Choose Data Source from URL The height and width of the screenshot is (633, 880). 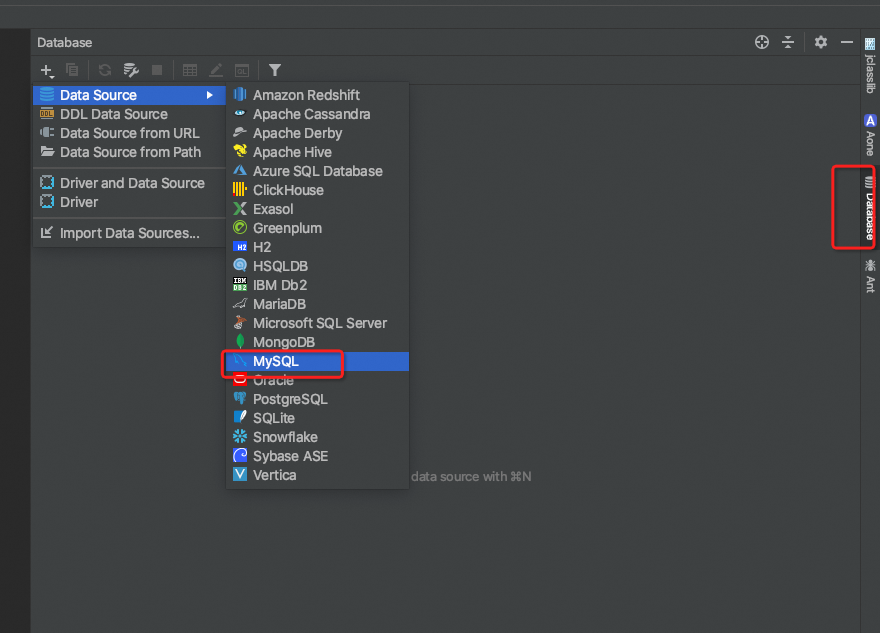click(130, 134)
